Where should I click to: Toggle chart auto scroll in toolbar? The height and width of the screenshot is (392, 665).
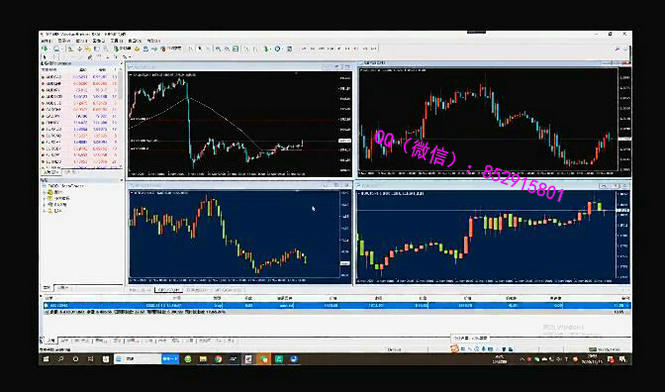pos(246,49)
